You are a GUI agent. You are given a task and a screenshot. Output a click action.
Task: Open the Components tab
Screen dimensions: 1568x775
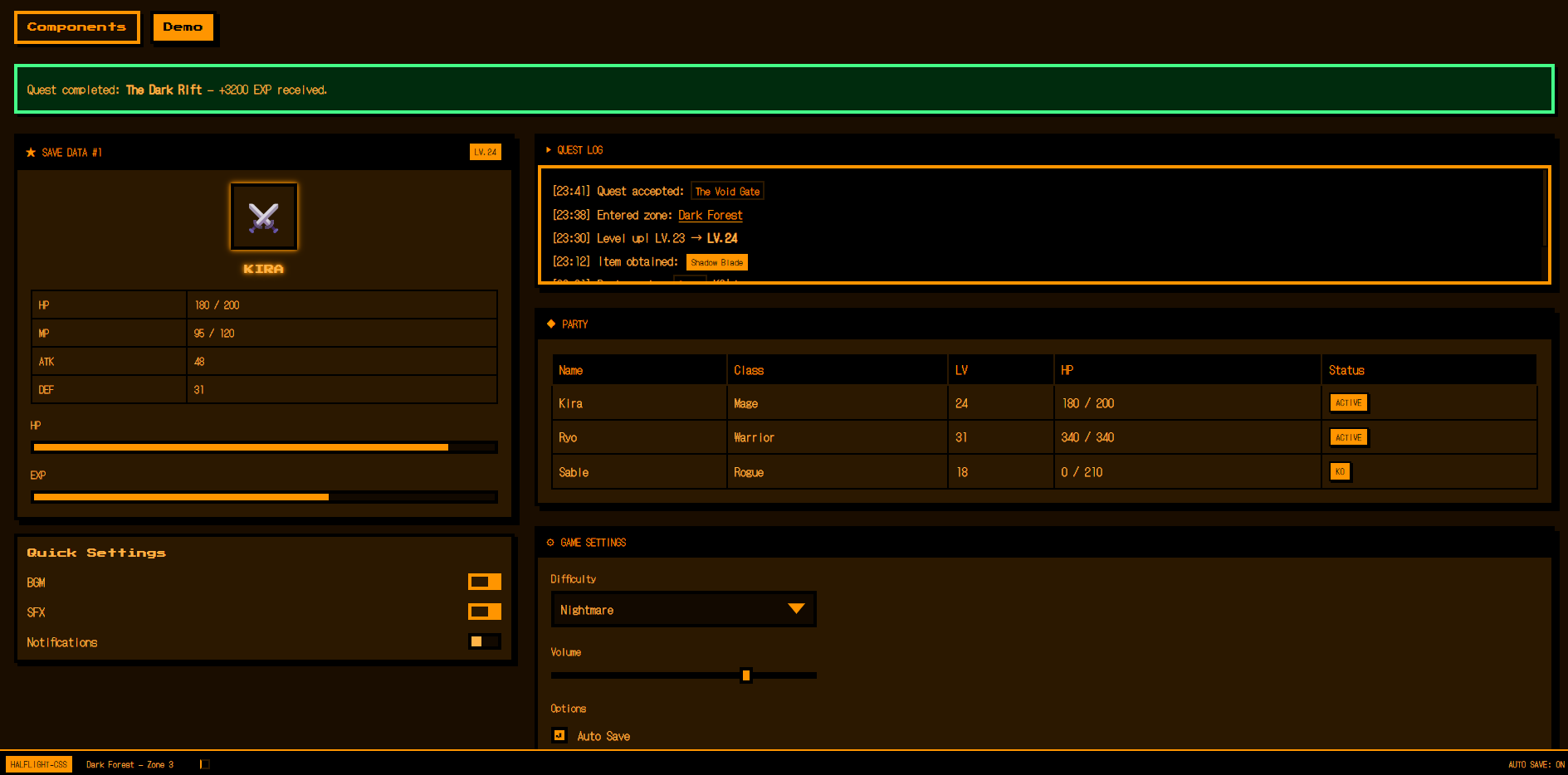76,27
